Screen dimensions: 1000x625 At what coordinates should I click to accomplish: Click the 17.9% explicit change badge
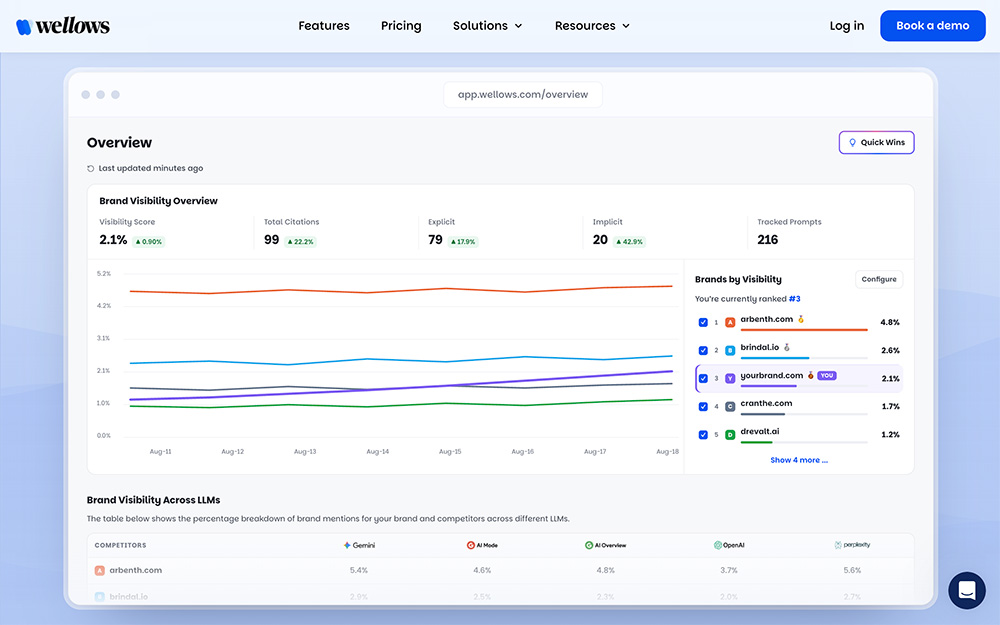pyautogui.click(x=463, y=242)
